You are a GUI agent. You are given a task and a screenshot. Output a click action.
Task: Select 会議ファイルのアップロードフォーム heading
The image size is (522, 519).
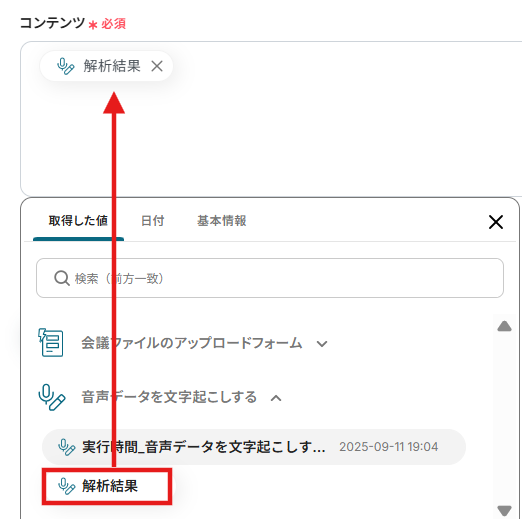192,343
